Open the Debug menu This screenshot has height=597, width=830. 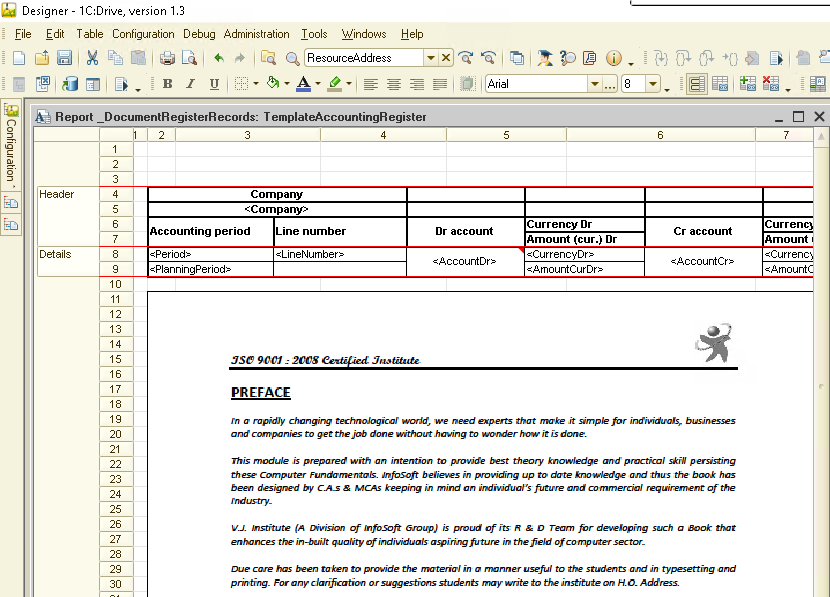[x=199, y=34]
